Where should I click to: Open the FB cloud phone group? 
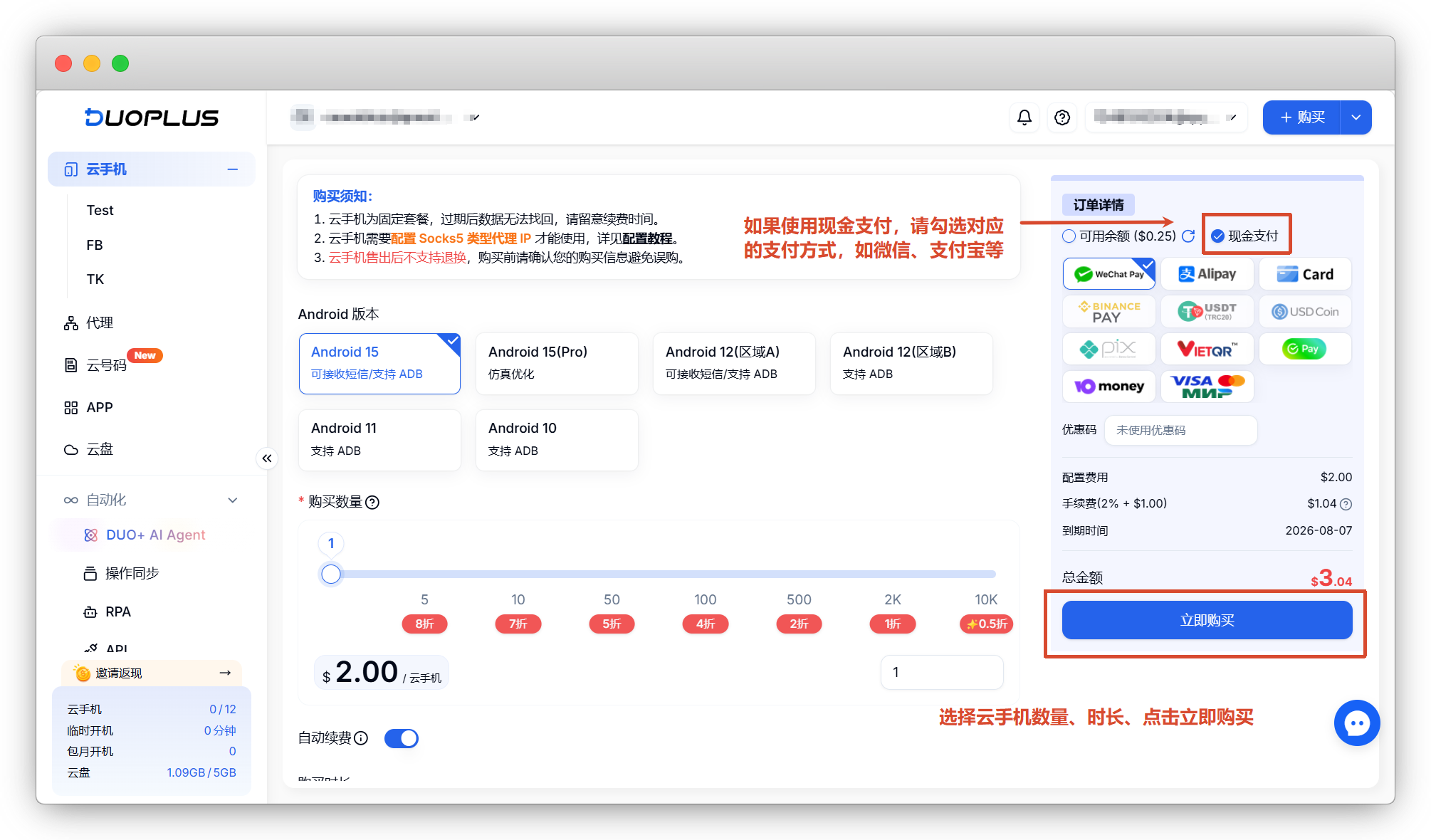point(95,246)
